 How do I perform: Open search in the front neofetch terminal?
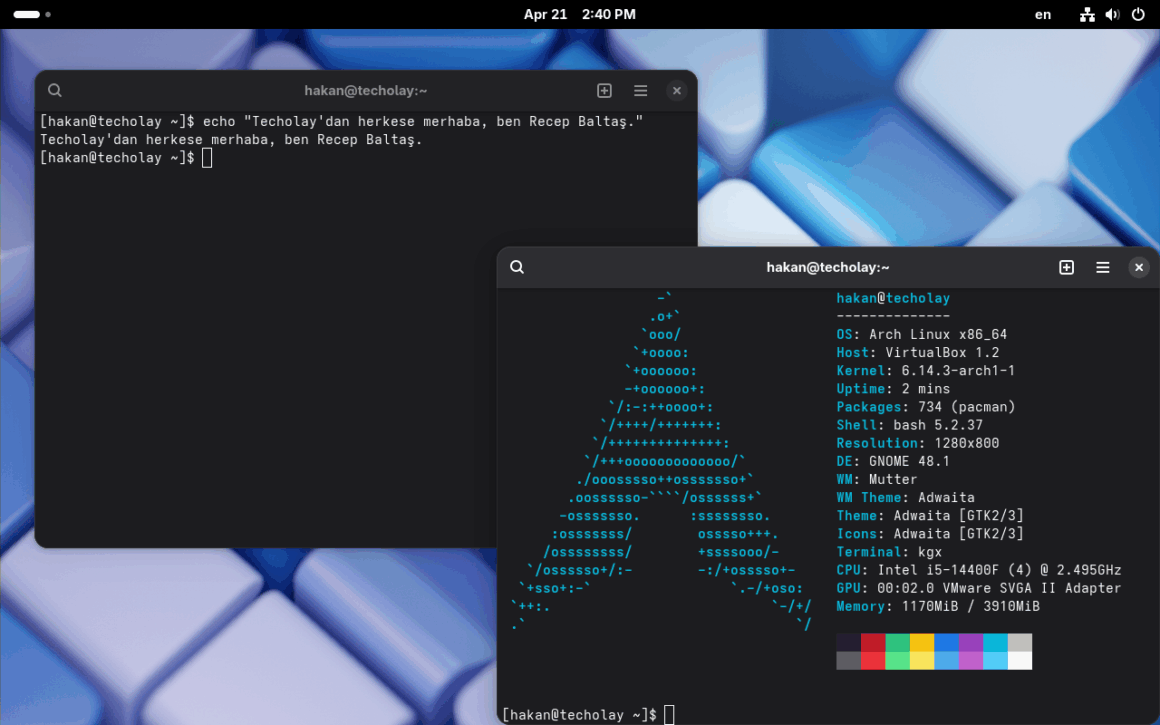pyautogui.click(x=517, y=267)
